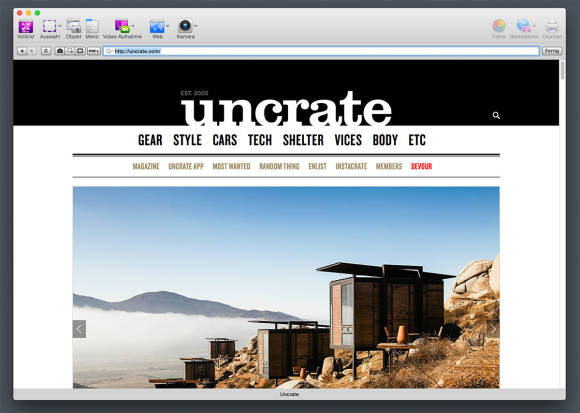
Task: Start Video-Aufnahme recording tool
Action: [x=122, y=27]
